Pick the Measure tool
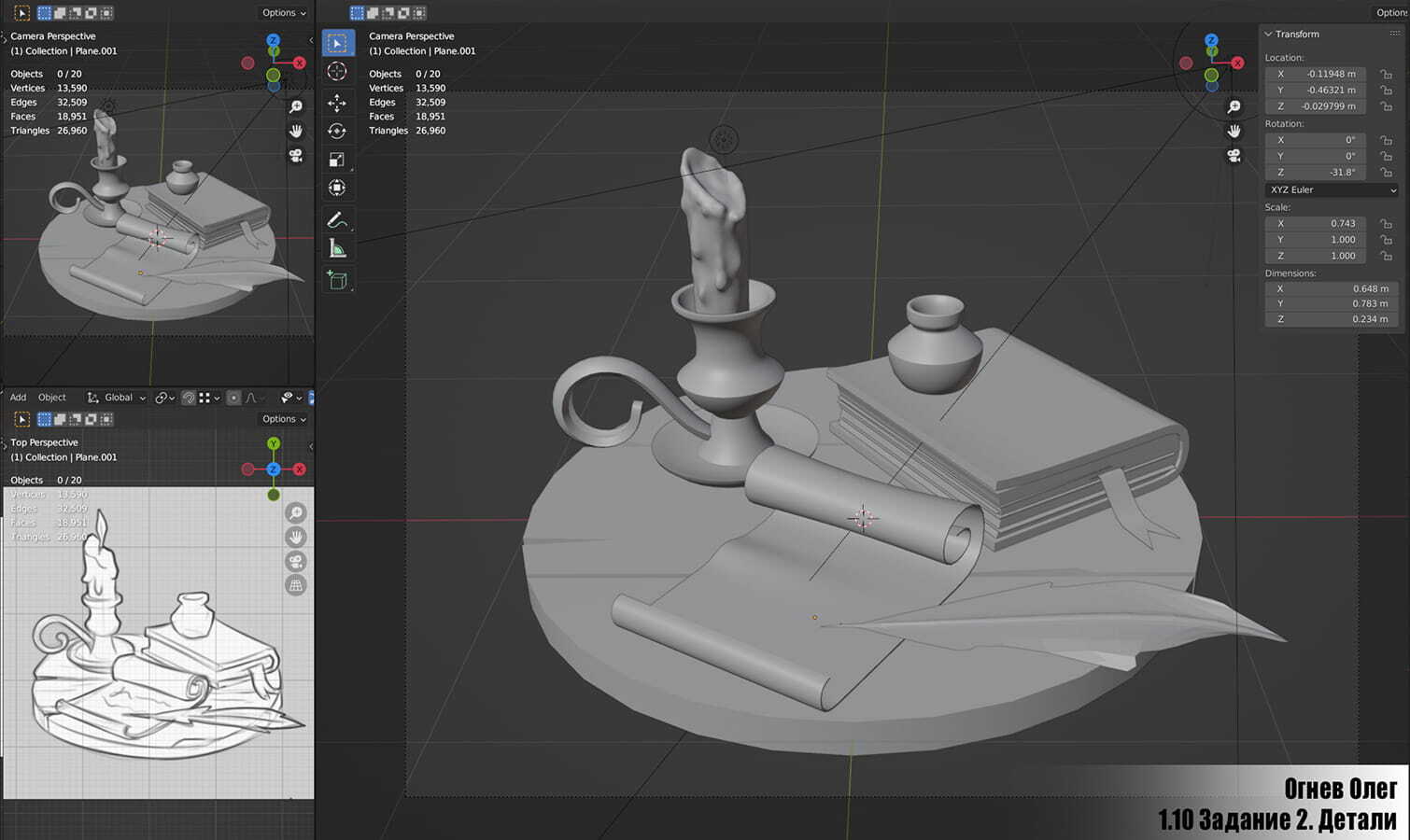Image resolution: width=1410 pixels, height=840 pixels. 337,248
